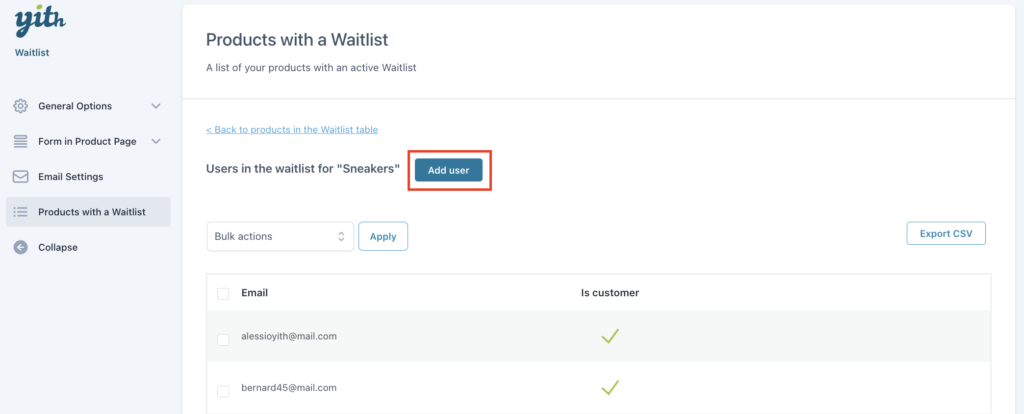Click the Export CSV button
1024x414 pixels.
[946, 233]
